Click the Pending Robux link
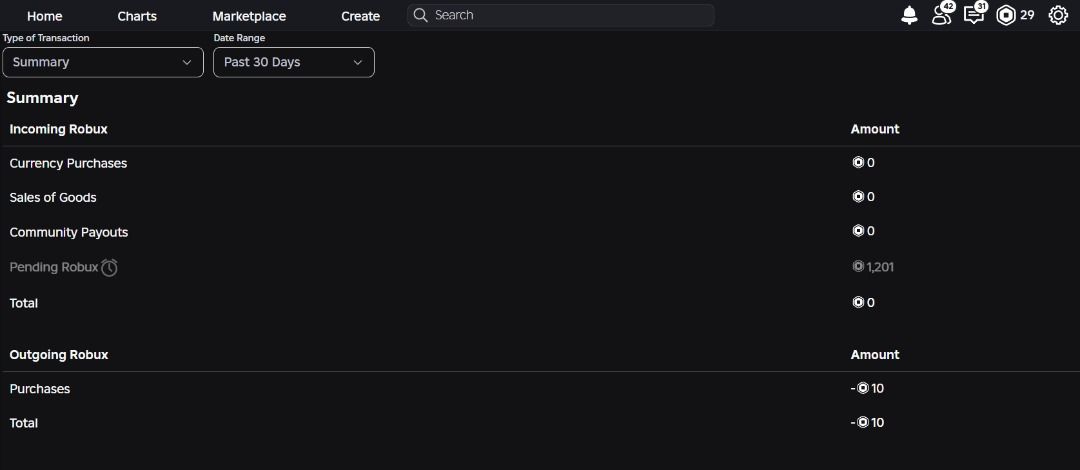This screenshot has height=470, width=1080. pos(54,267)
